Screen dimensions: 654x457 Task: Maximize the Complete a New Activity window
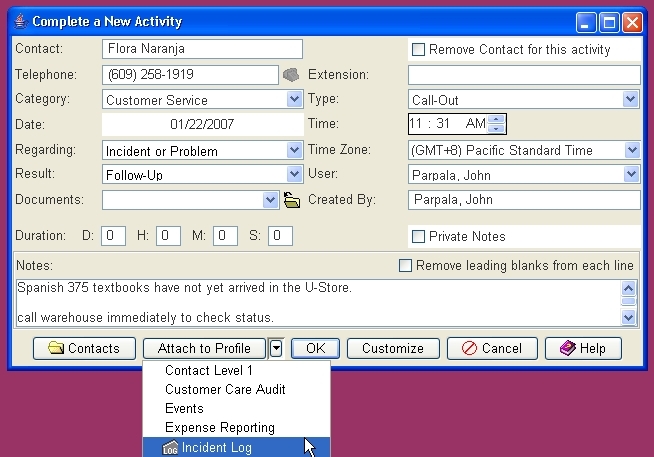[x=609, y=23]
